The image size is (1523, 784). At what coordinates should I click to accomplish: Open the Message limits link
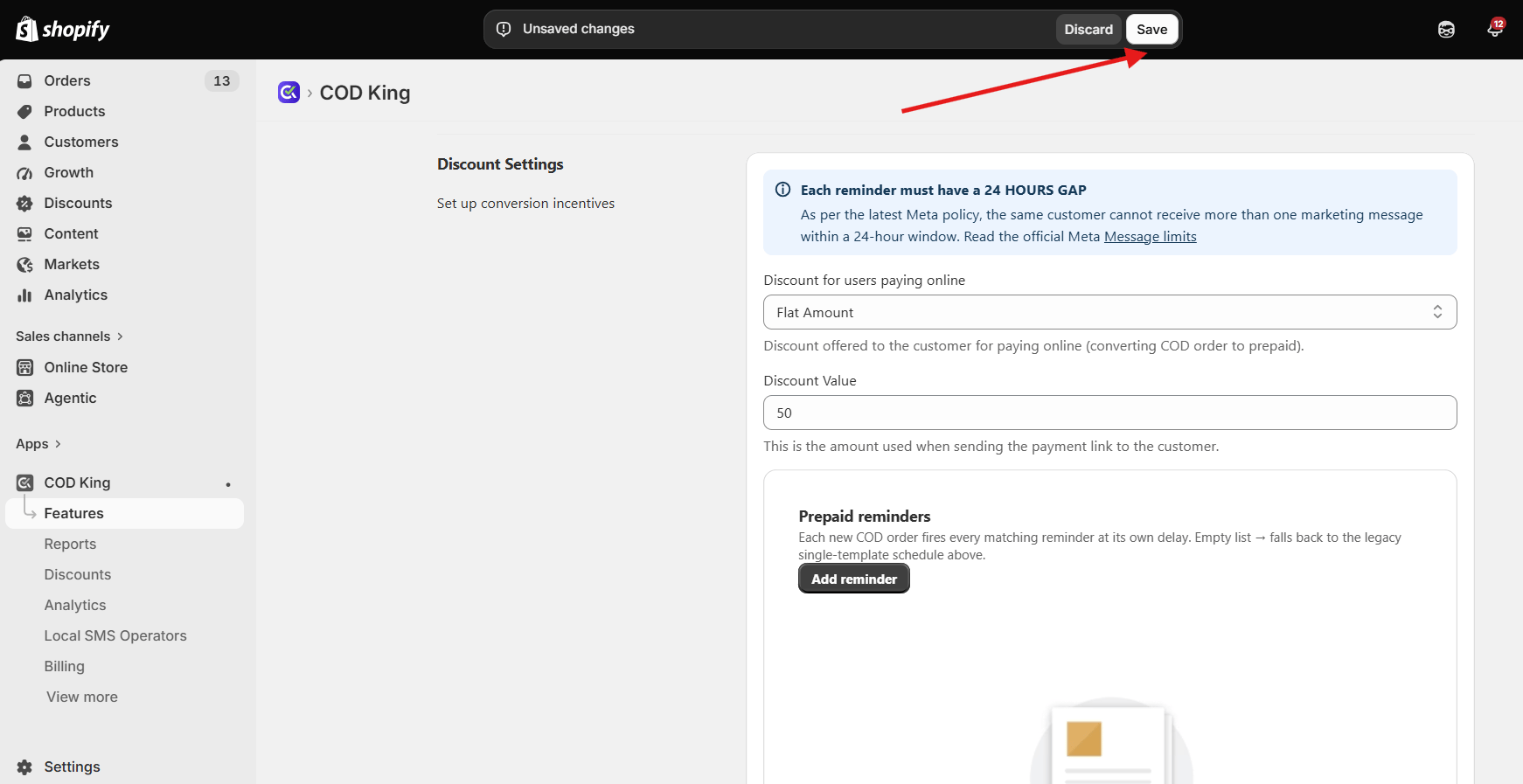(x=1151, y=236)
